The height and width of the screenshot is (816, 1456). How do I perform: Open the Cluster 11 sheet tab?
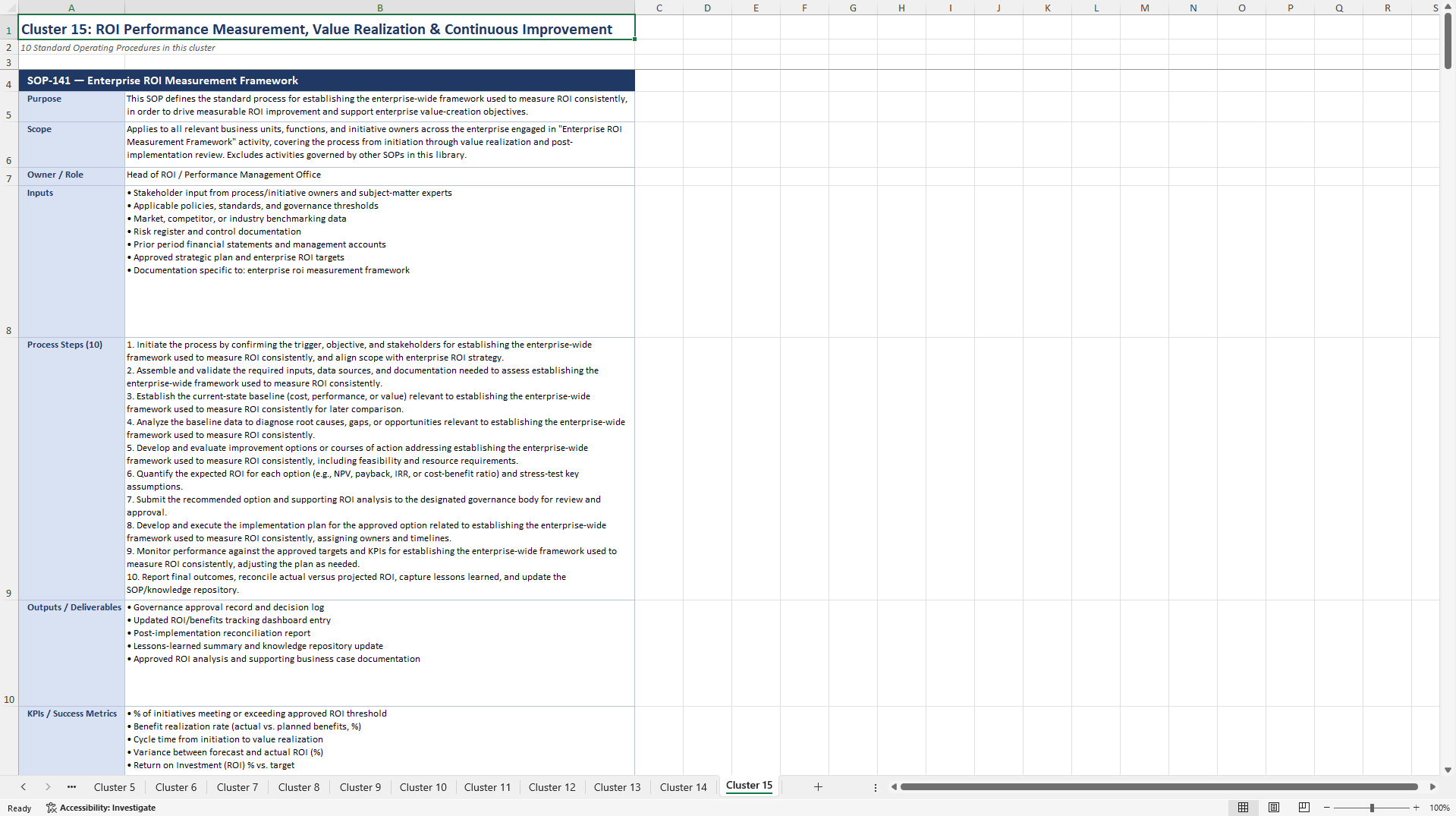(x=488, y=787)
